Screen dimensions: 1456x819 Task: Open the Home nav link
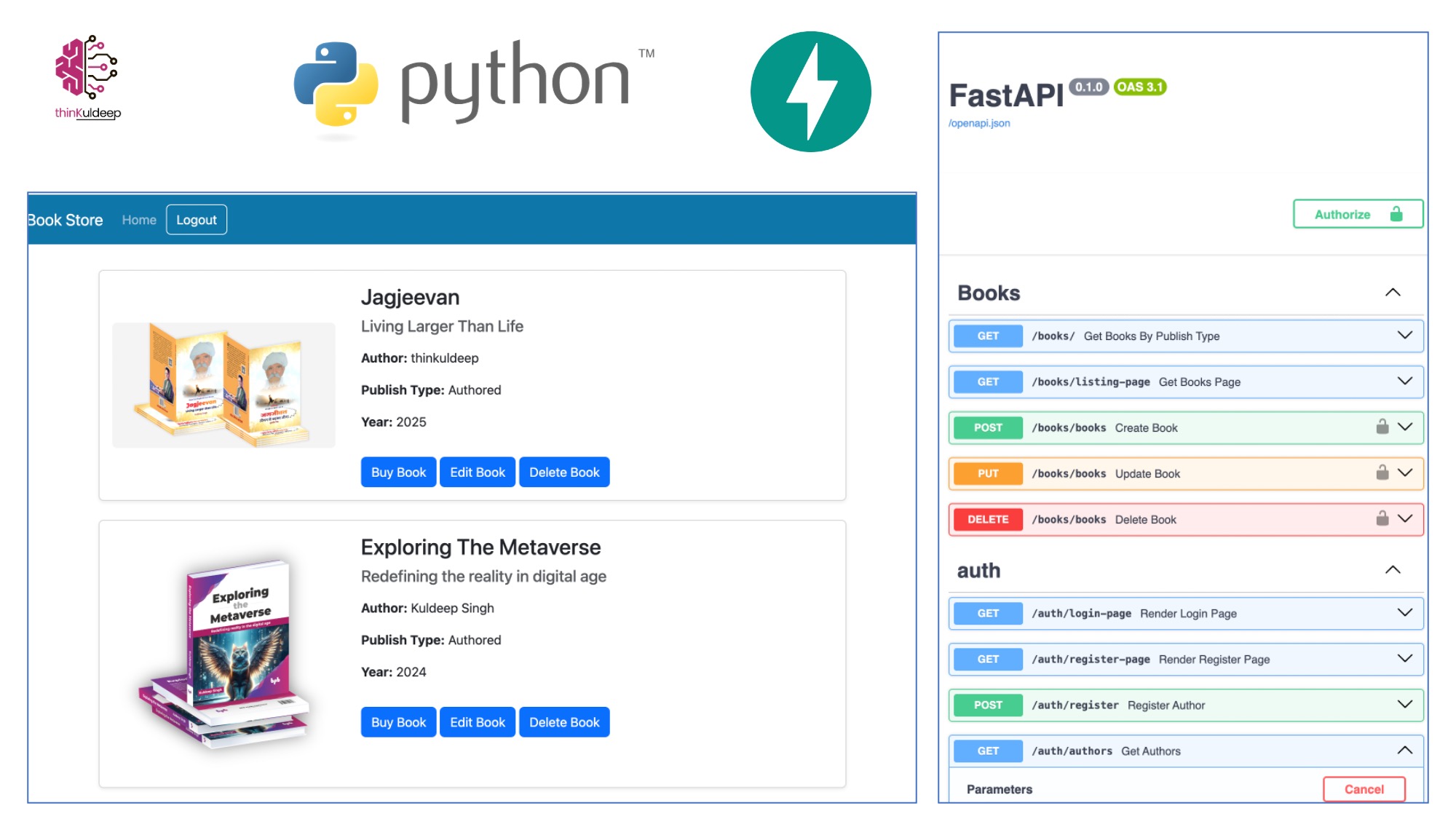(139, 220)
